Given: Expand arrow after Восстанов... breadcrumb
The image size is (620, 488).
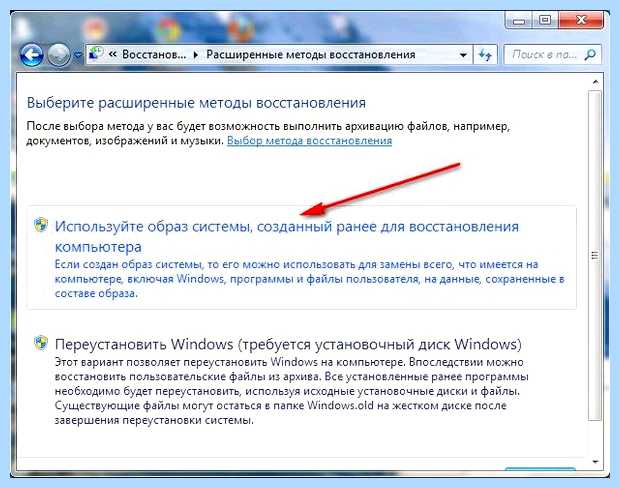Looking at the screenshot, I should pos(195,55).
